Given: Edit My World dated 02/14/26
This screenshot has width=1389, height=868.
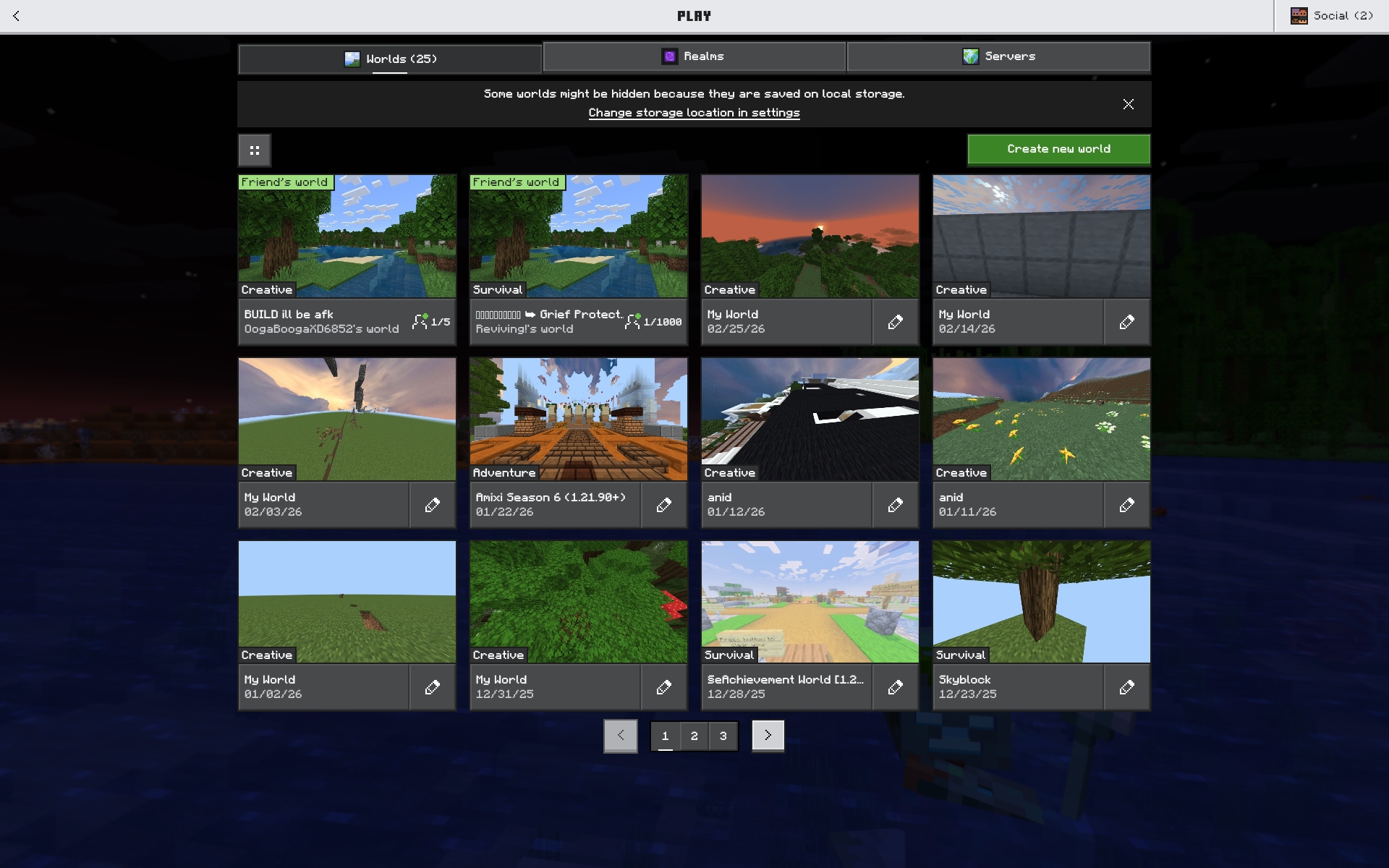Looking at the screenshot, I should pos(1127,322).
